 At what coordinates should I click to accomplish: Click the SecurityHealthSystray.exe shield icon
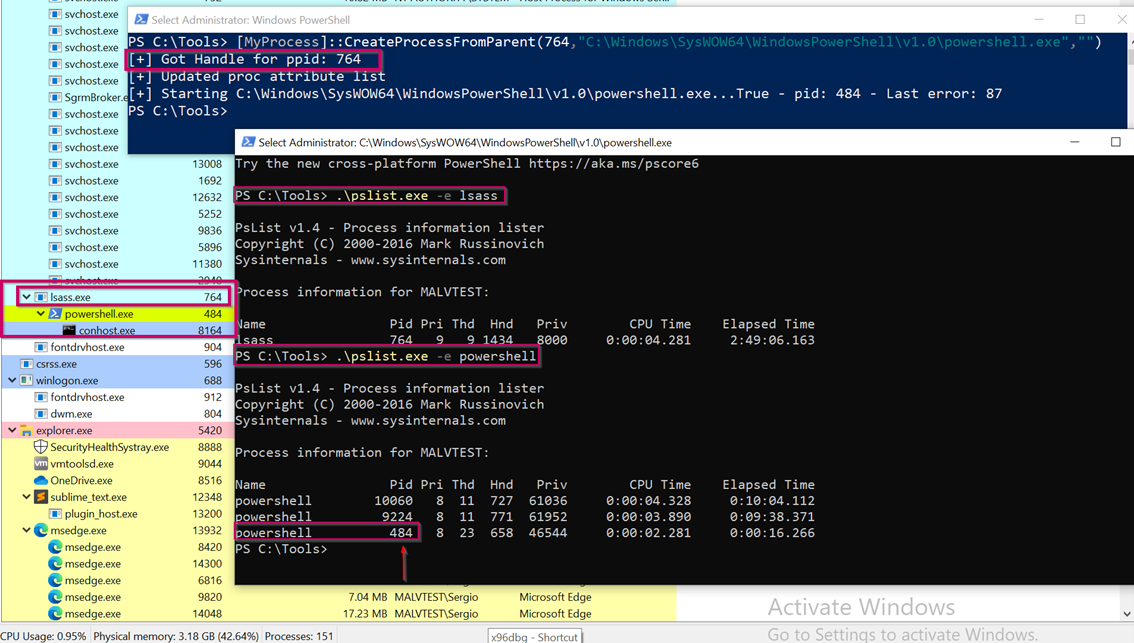(41, 447)
